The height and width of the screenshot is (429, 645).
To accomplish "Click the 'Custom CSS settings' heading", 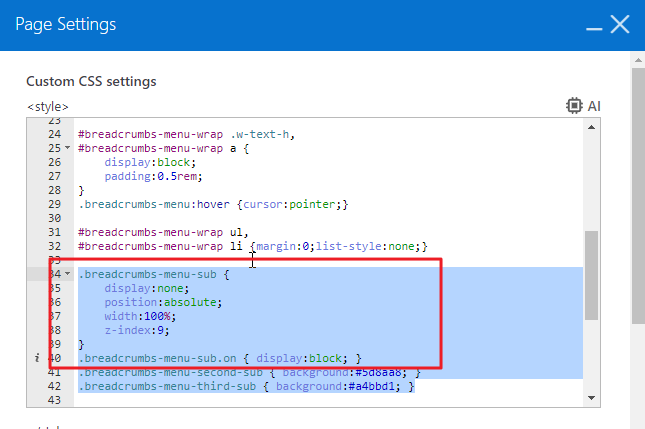I will click(91, 81).
